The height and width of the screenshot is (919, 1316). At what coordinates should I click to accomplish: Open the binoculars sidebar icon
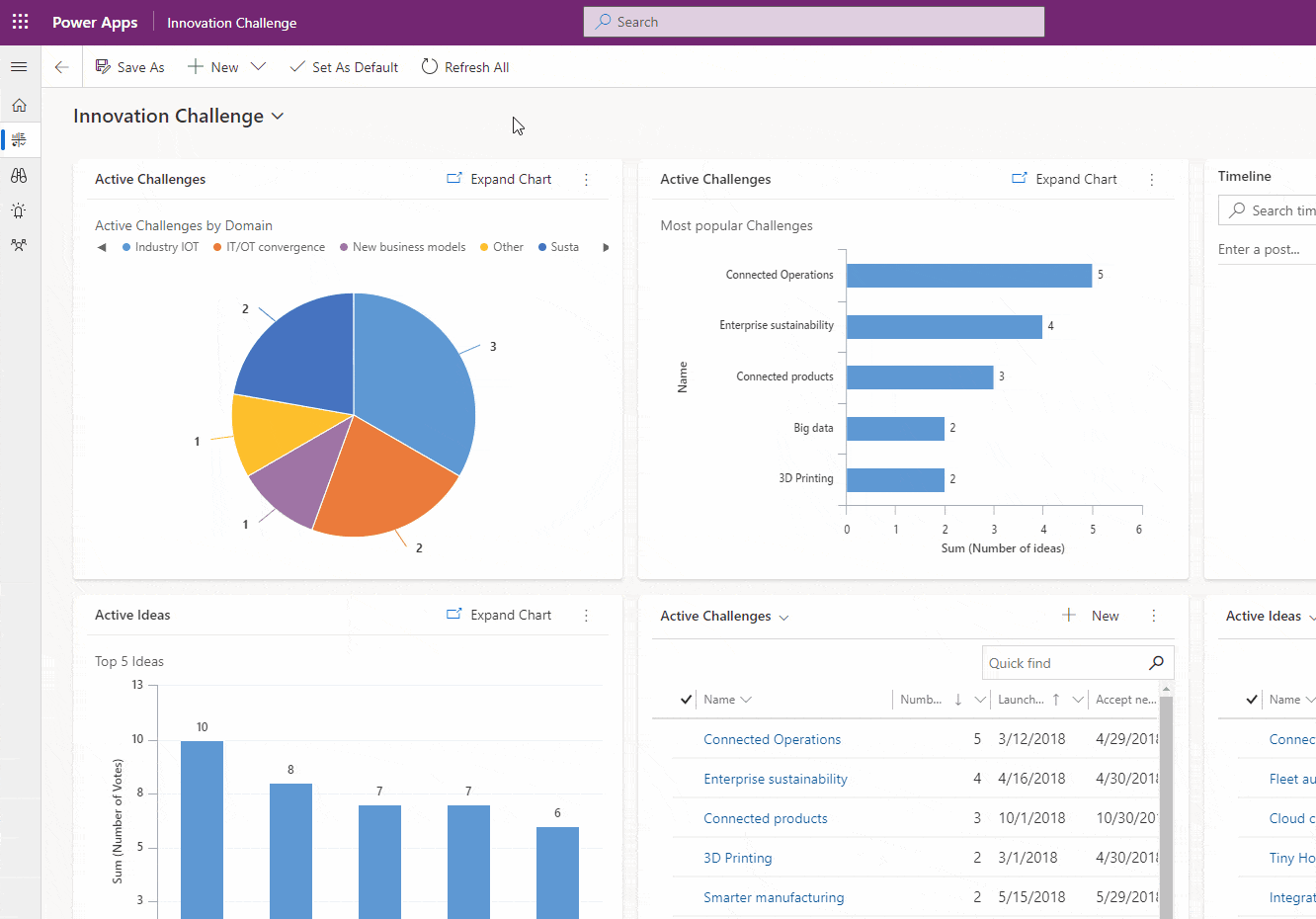19,175
